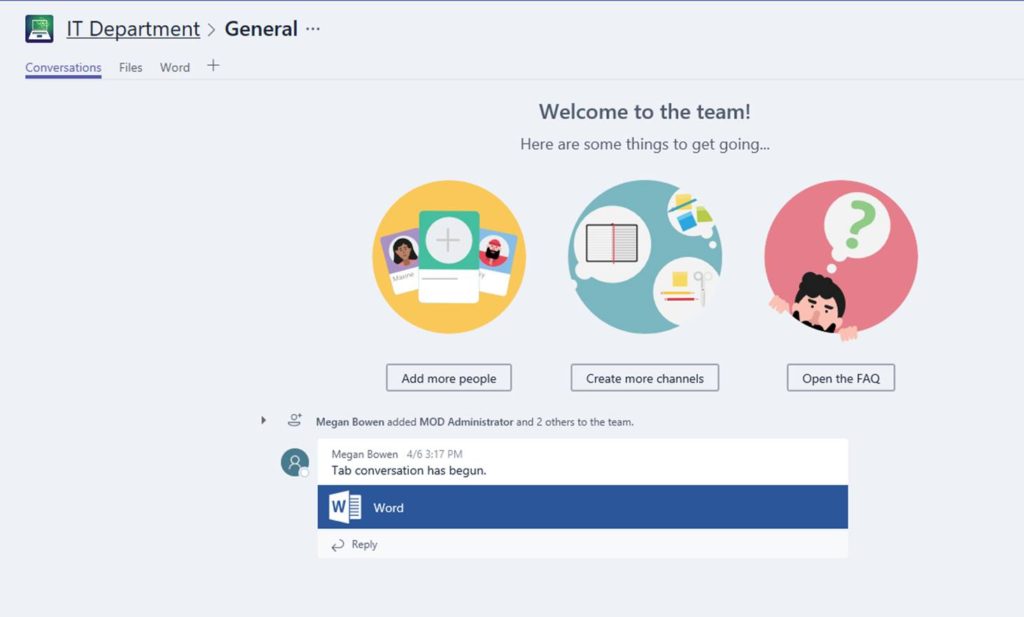Open the IT Department team link
The height and width of the screenshot is (617, 1024).
[x=133, y=29]
